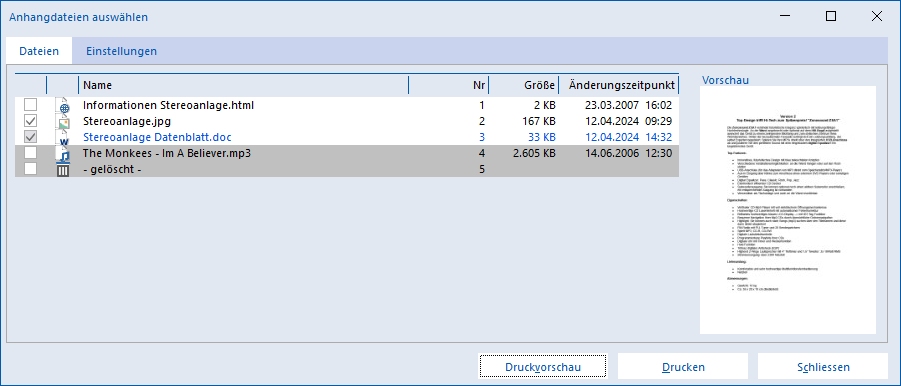Click the HTML file icon for Informationen Stereoanlage

tap(63, 106)
